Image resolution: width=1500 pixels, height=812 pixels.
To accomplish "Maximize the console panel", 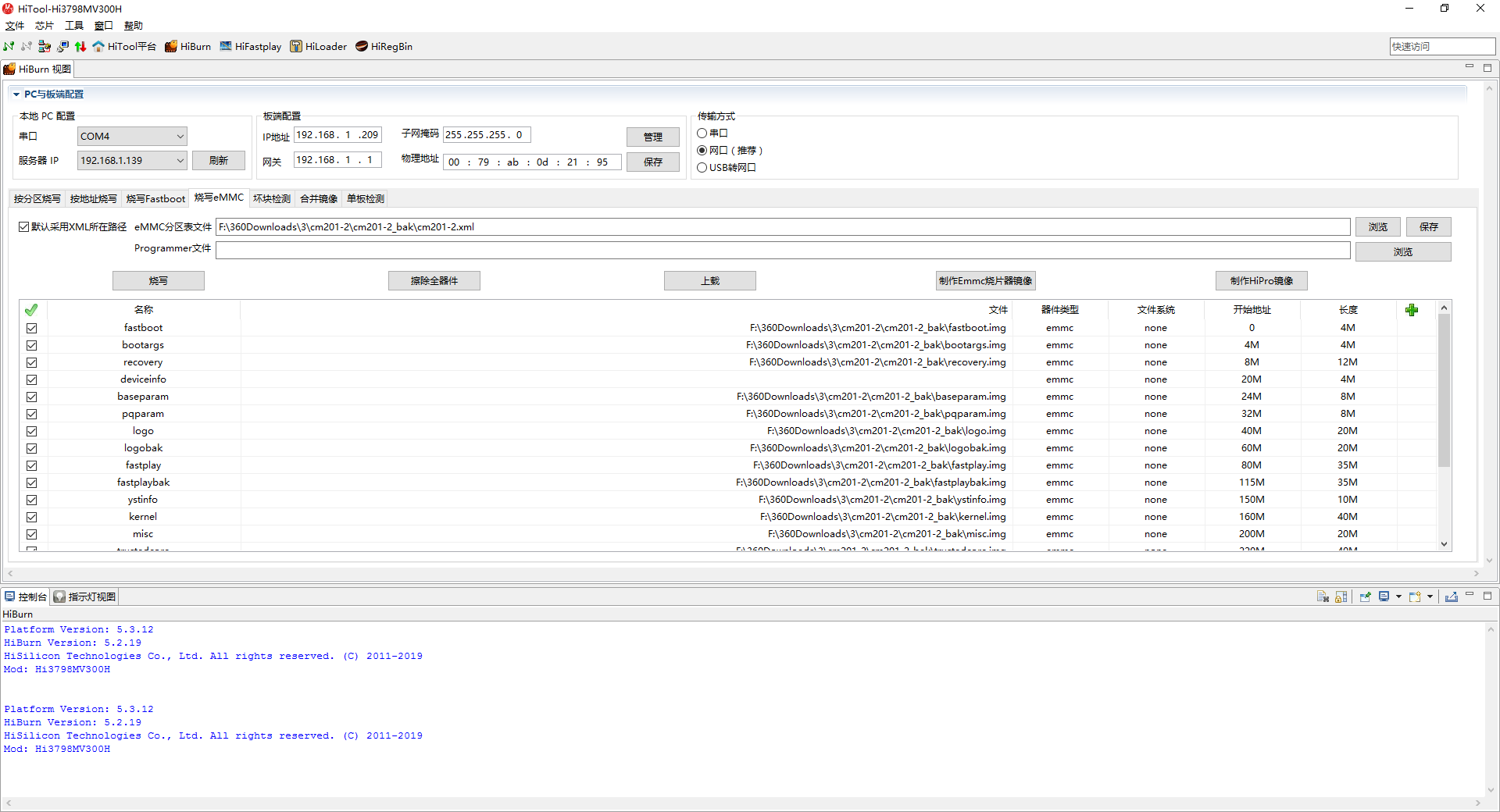I will coord(1487,595).
